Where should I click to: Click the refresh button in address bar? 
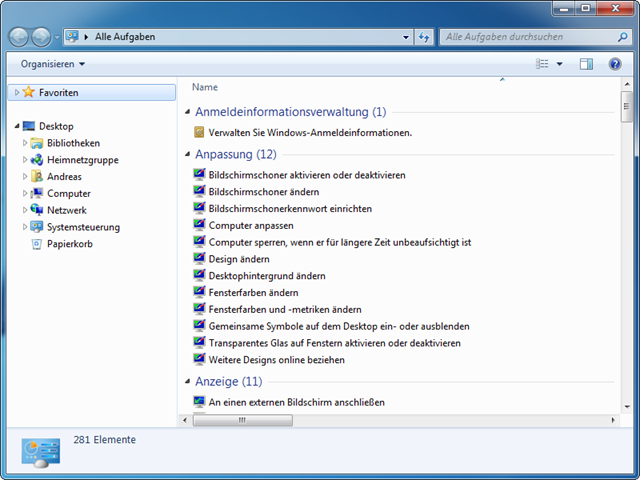coord(423,37)
